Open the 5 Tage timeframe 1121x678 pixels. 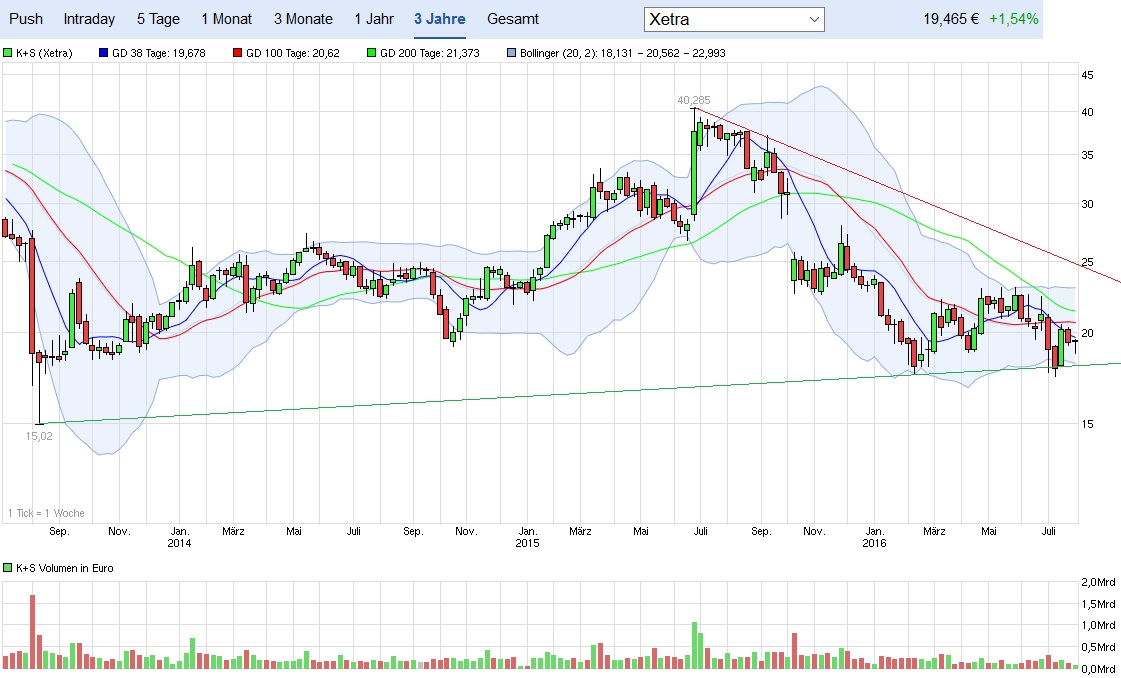pyautogui.click(x=158, y=19)
